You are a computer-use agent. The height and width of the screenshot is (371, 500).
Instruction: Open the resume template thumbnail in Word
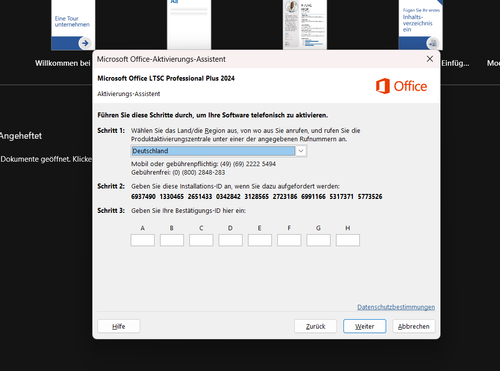305,24
